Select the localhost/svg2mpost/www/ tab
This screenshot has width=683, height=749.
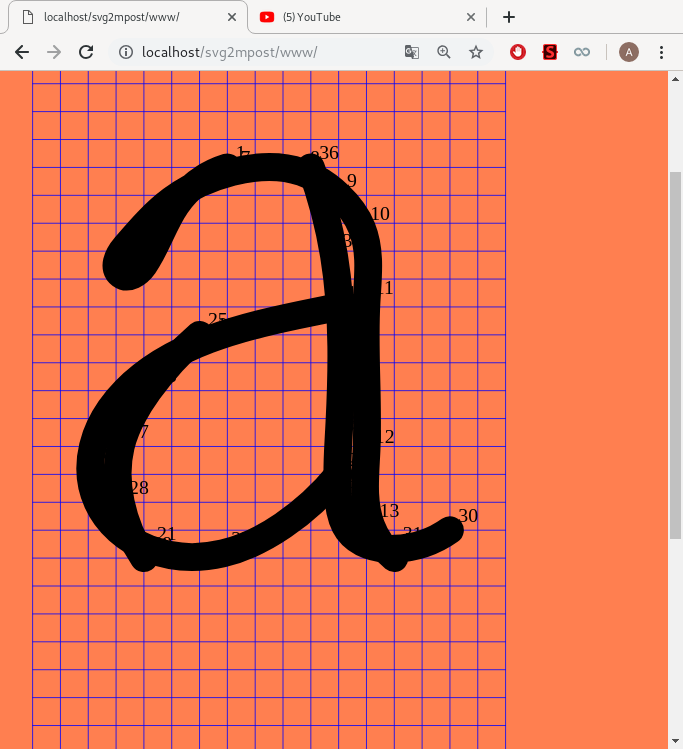click(x=120, y=17)
